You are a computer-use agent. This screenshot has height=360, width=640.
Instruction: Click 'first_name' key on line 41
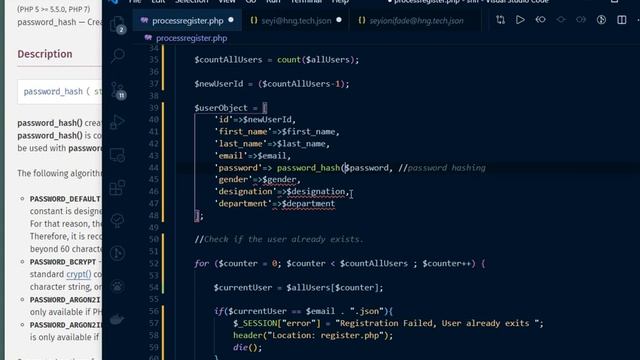pos(243,132)
